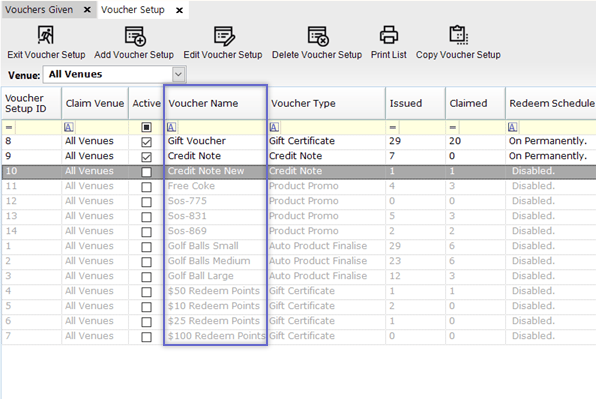Screen dimensions: 596x399
Task: Select the Voucher Setup tab
Action: pyautogui.click(x=133, y=10)
